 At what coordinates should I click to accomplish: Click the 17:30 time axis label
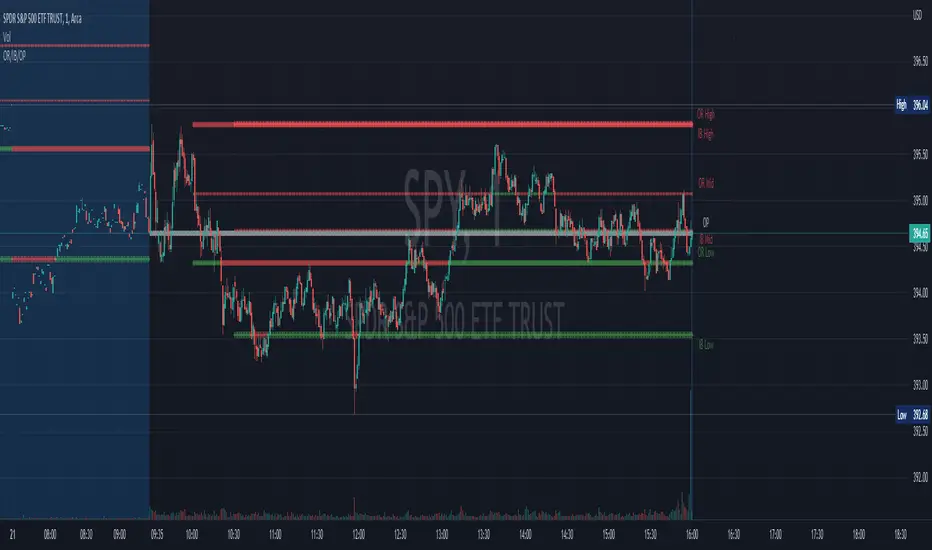click(x=817, y=535)
